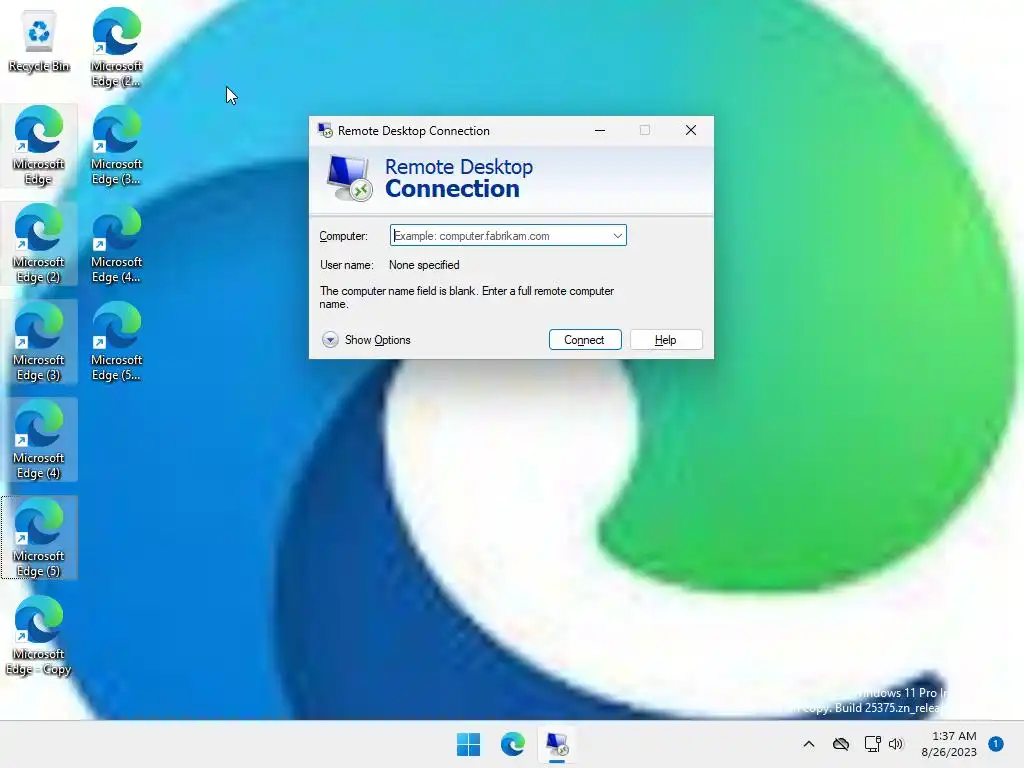Select the Microsoft Edge (5... shortcut in second column
The image size is (1024, 768).
pyautogui.click(x=116, y=342)
